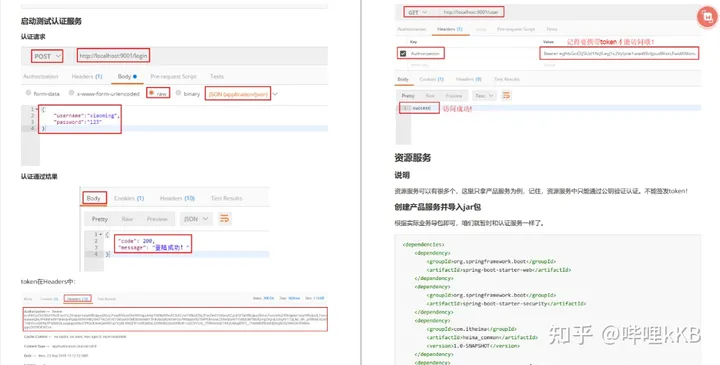Click the small Headers (10) tab in the token panel

[77, 298]
